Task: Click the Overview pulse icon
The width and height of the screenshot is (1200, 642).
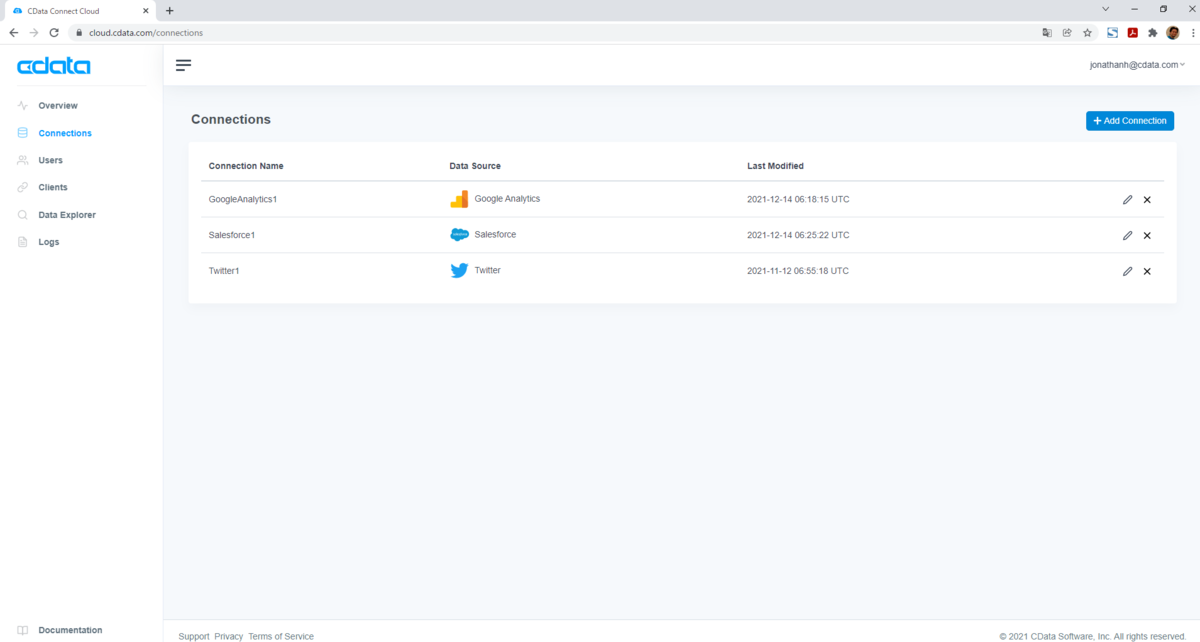Action: point(23,106)
